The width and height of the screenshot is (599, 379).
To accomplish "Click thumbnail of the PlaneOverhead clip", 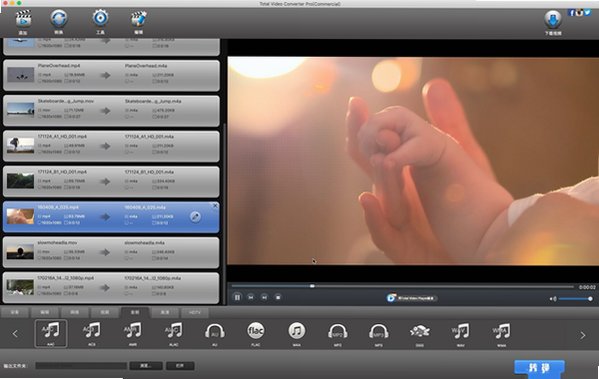I will tap(21, 76).
